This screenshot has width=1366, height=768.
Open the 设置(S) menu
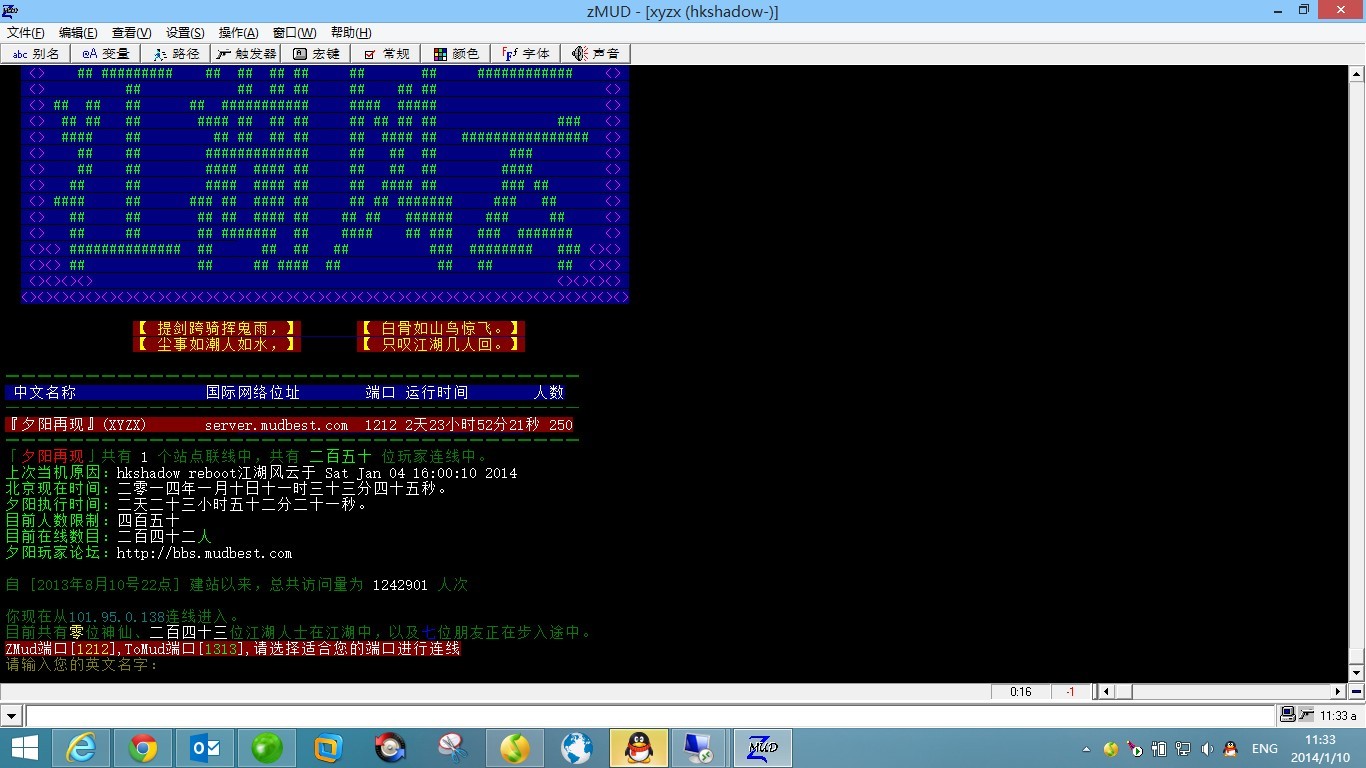pyautogui.click(x=185, y=33)
